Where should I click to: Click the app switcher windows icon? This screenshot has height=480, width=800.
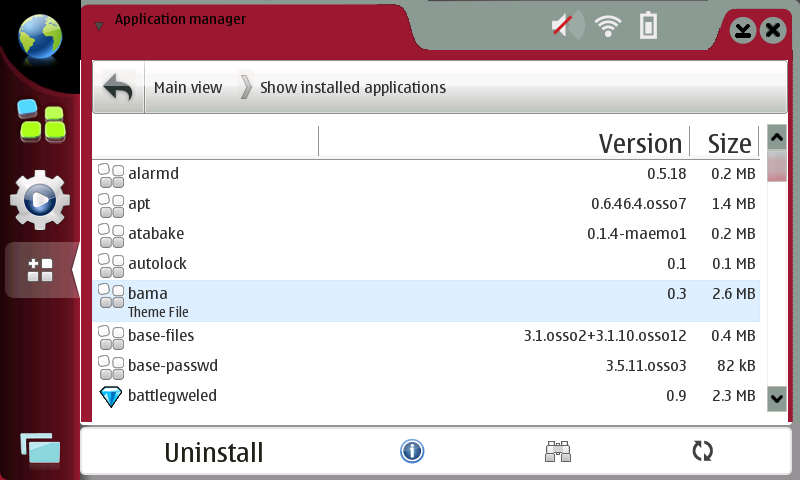point(39,449)
